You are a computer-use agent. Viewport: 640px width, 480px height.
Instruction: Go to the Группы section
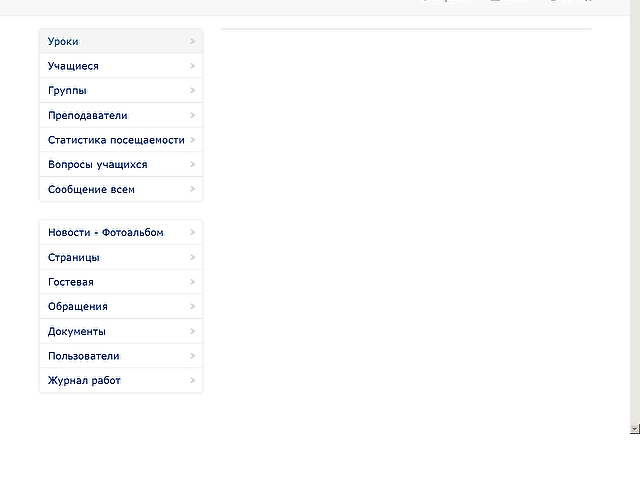pyautogui.click(x=67, y=91)
